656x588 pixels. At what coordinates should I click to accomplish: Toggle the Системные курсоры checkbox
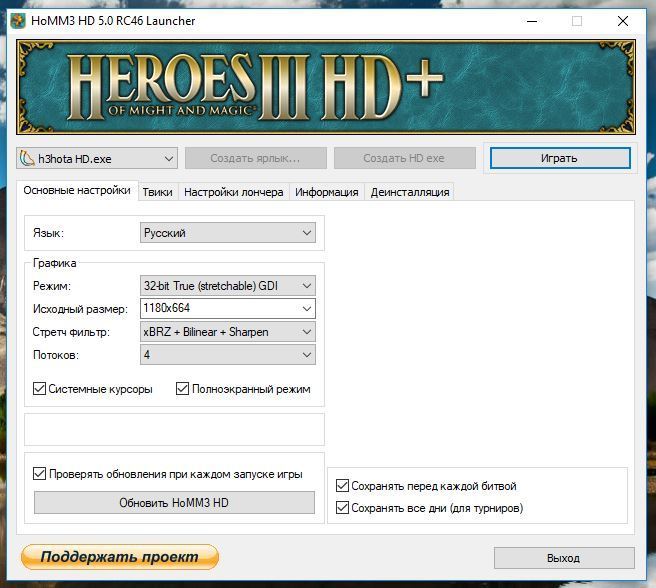39,389
